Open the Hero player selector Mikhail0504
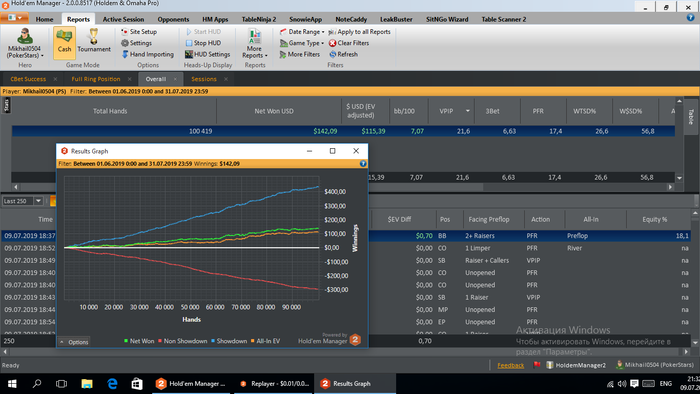Viewport: 700px width, 394px height. 25,43
